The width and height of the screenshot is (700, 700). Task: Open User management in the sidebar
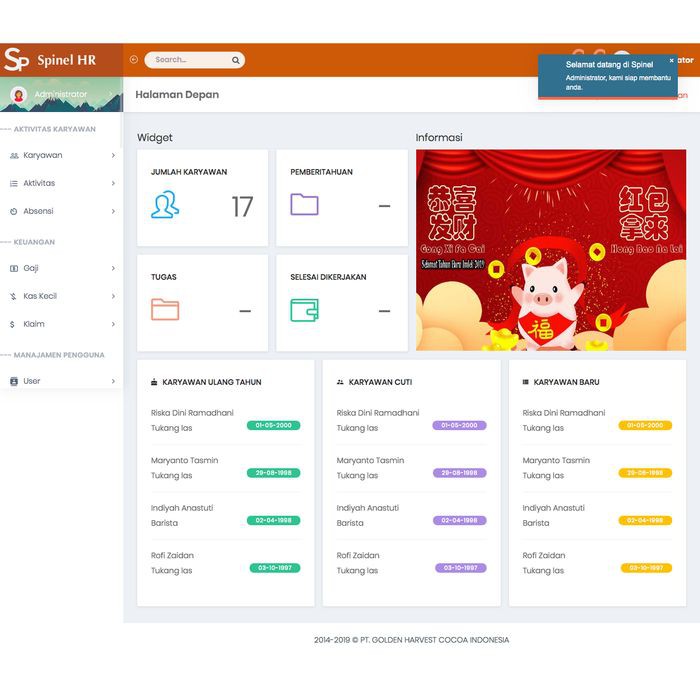click(32, 381)
